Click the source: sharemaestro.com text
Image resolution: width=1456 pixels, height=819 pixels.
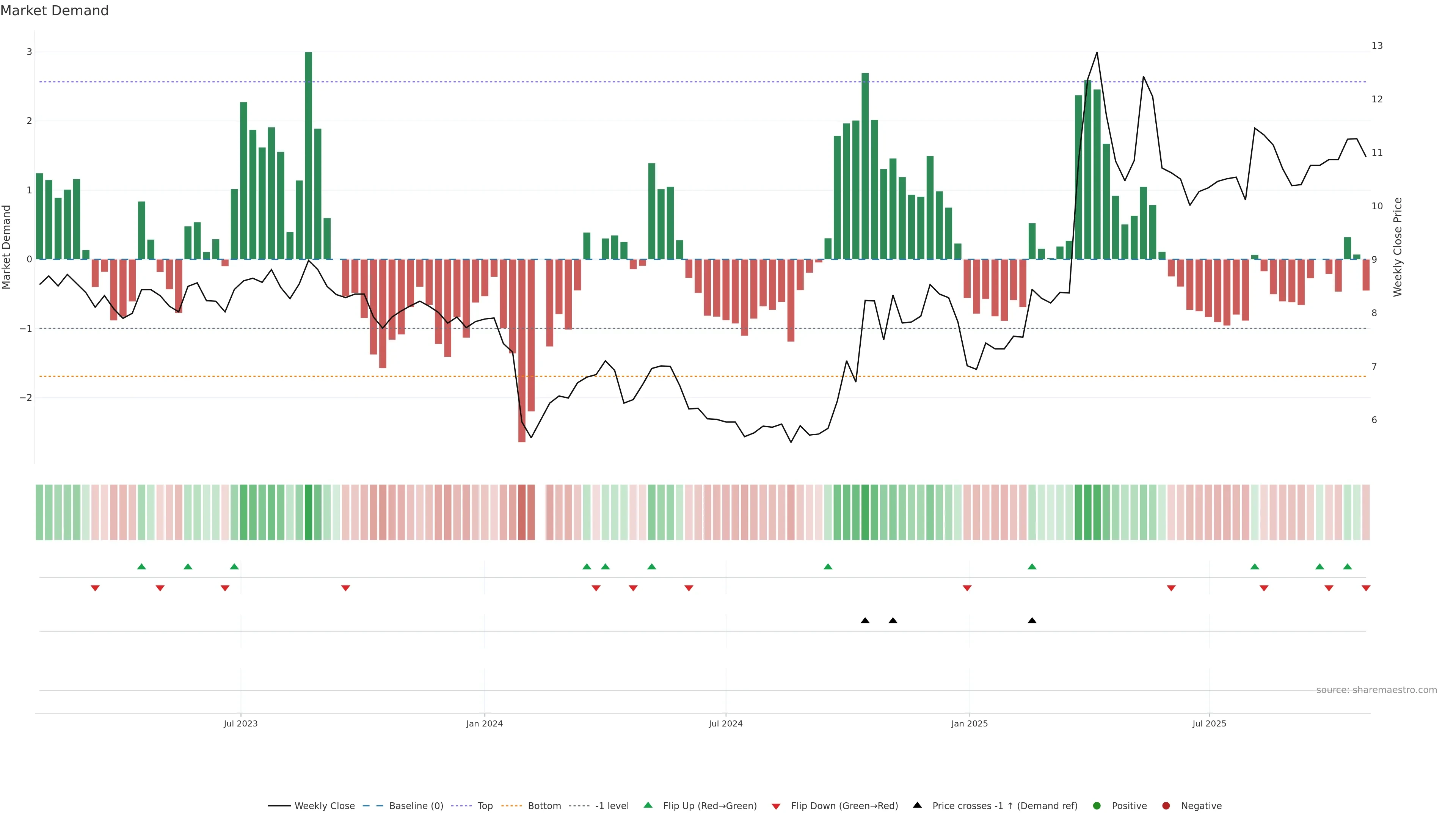click(x=1376, y=690)
